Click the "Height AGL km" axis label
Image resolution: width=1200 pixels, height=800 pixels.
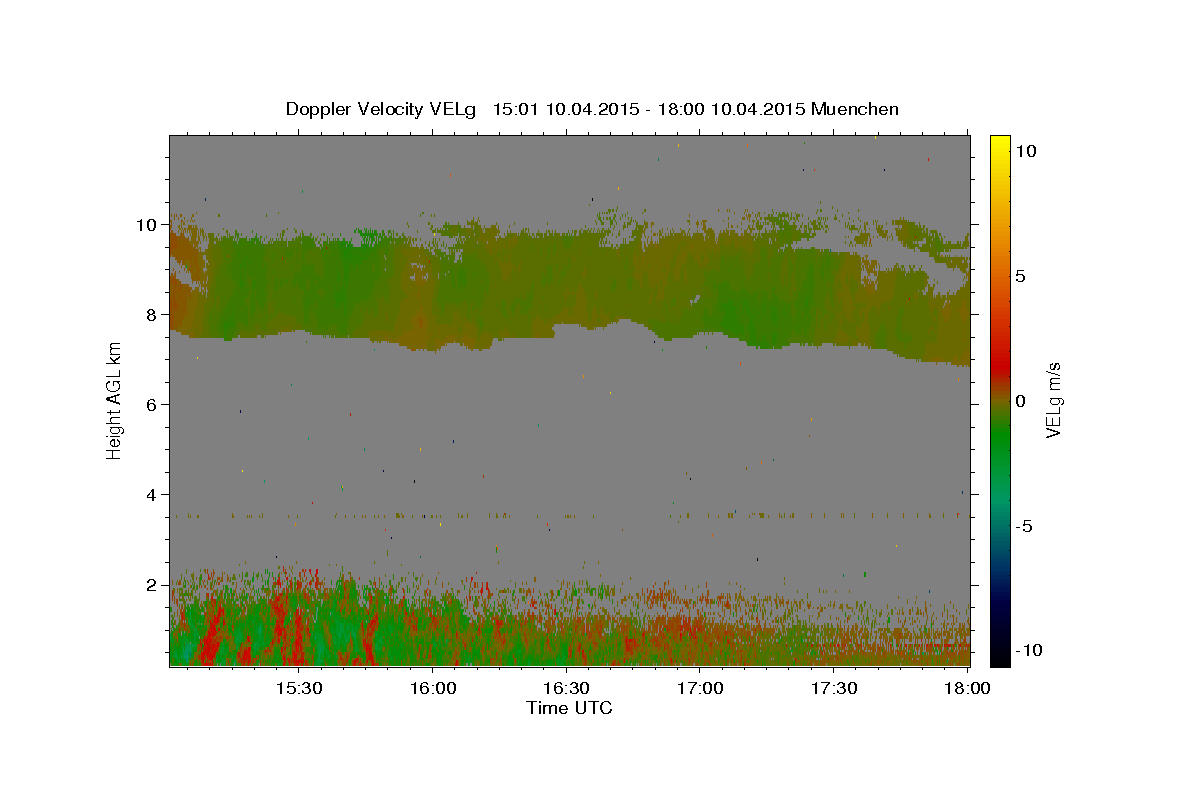114,400
